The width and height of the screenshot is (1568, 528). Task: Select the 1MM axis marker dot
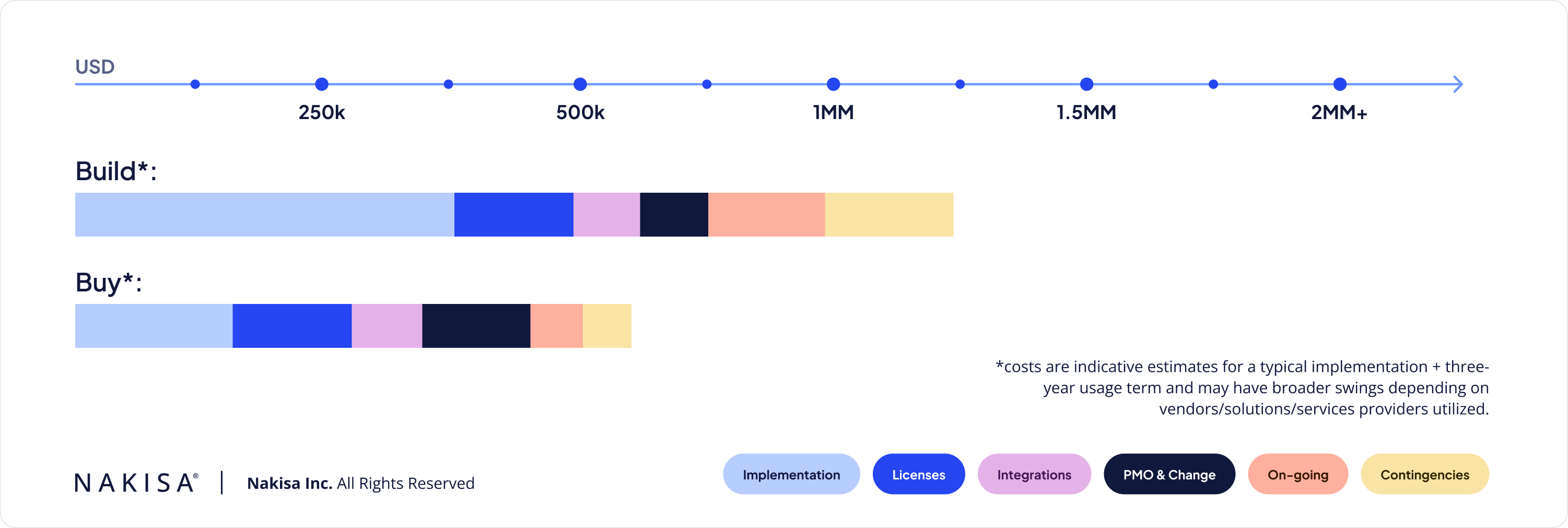point(833,84)
